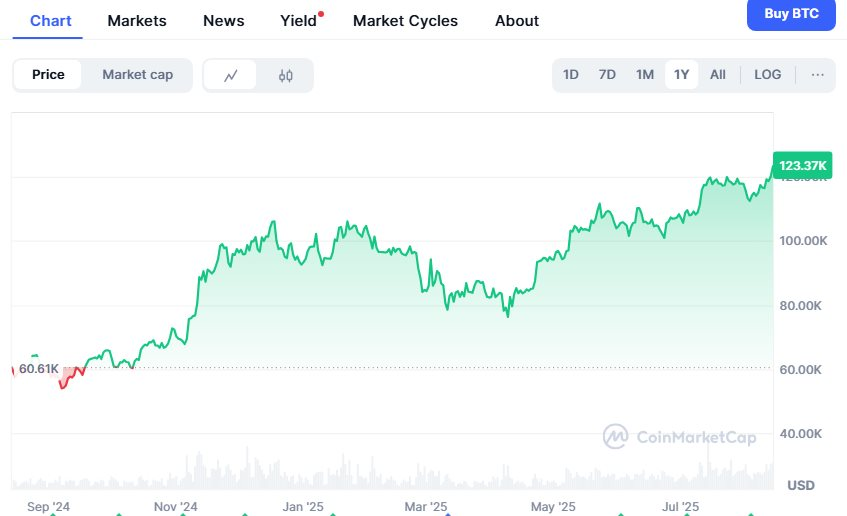Open the three-dot more options menu
847x516 pixels.
coord(818,75)
